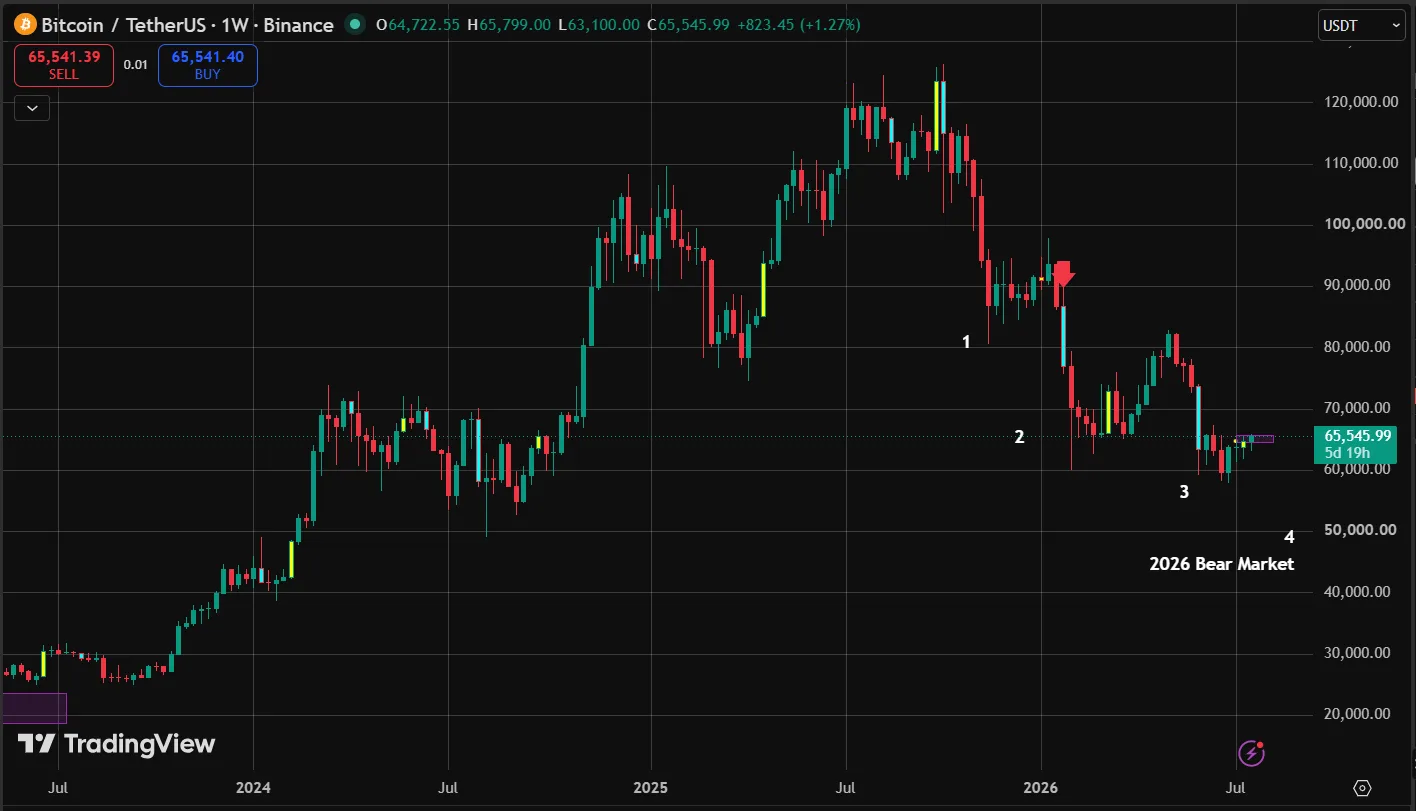This screenshot has height=811, width=1416.
Task: Open the USDT currency dropdown
Action: click(x=1362, y=26)
